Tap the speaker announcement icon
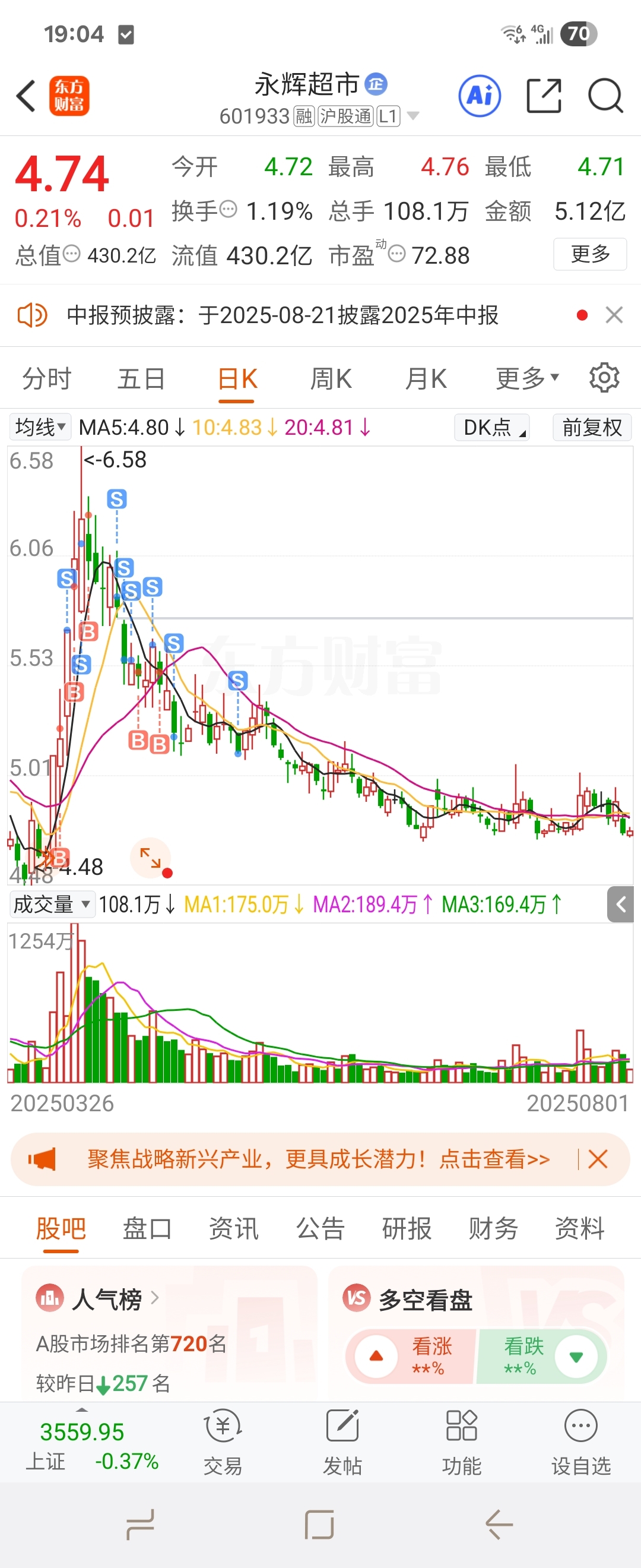 pyautogui.click(x=31, y=315)
